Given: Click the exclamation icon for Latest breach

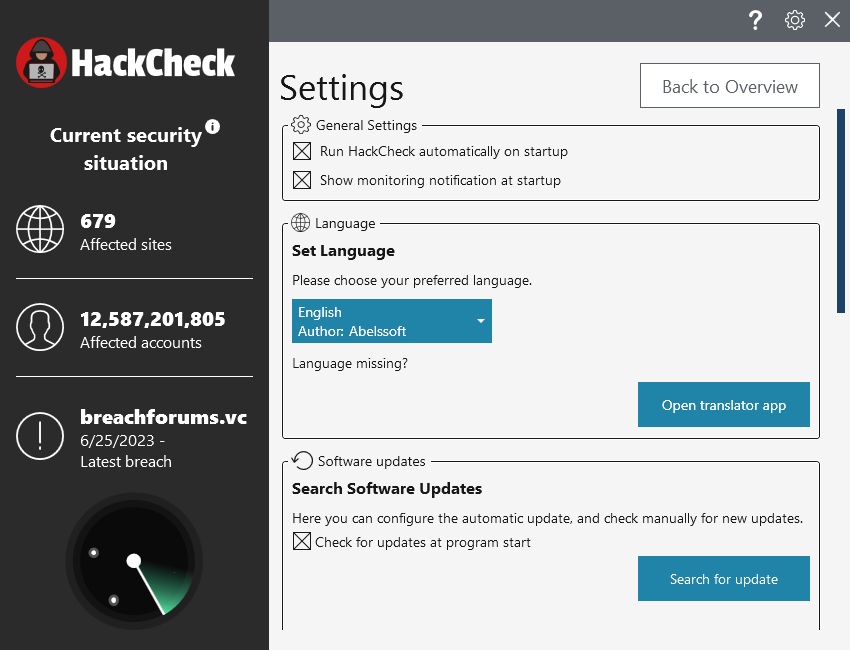Looking at the screenshot, I should coord(40,436).
